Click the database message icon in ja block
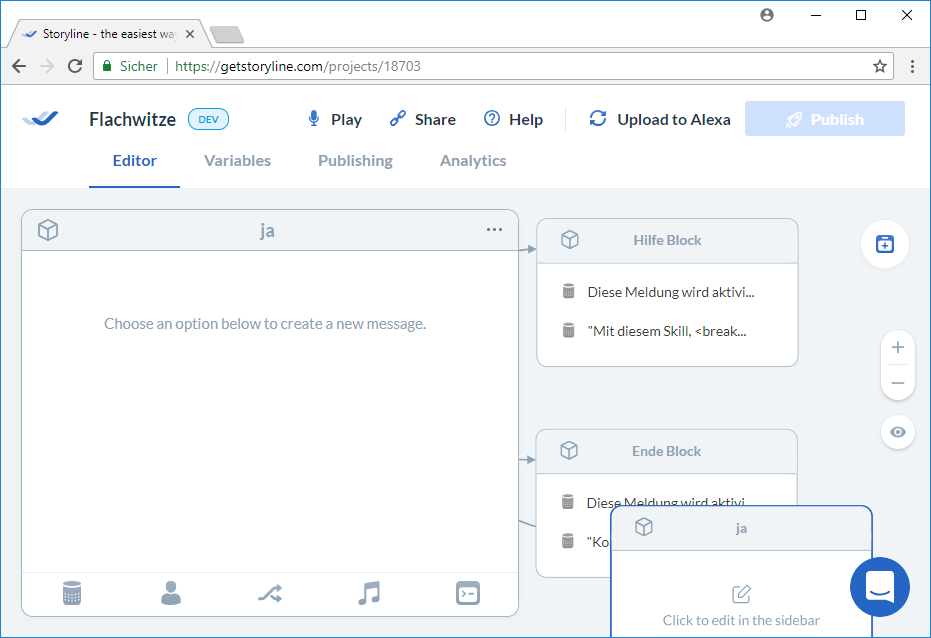 [x=71, y=593]
